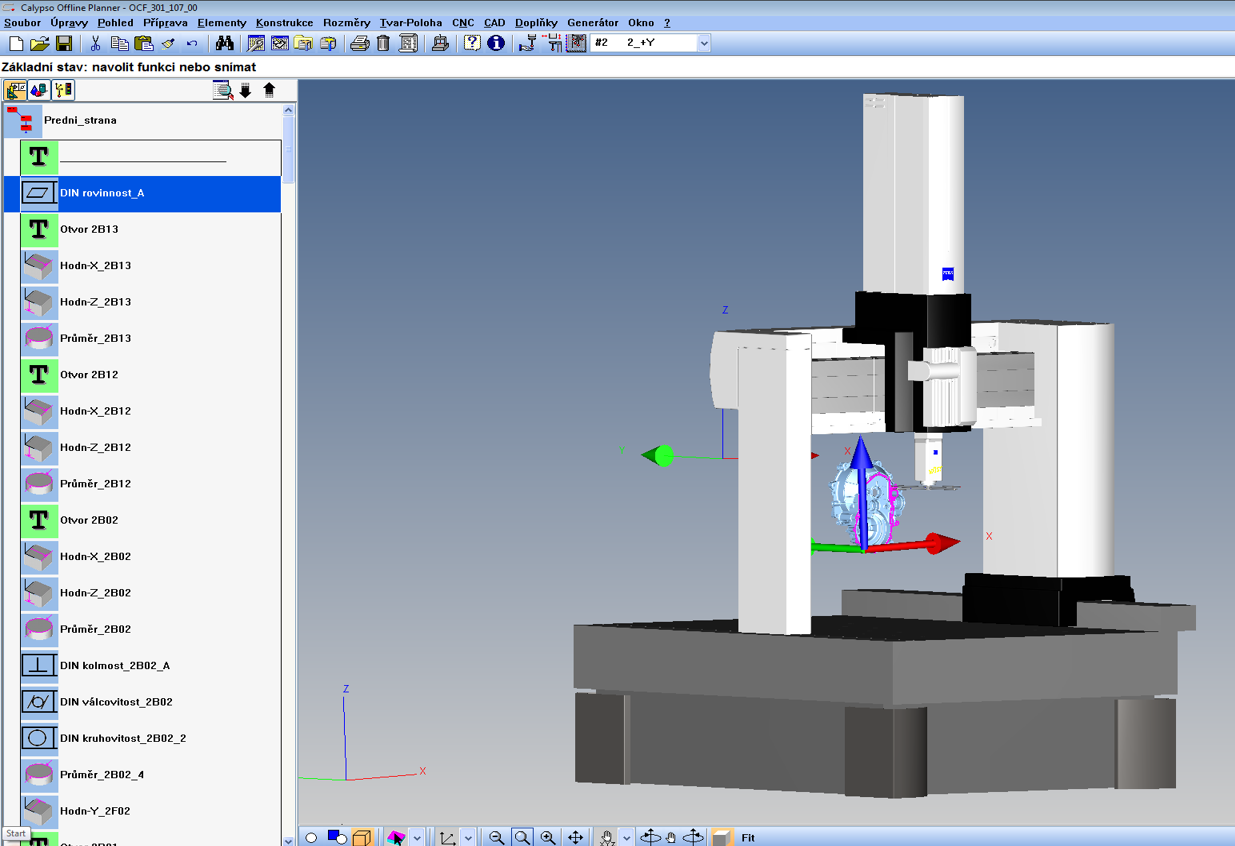Image resolution: width=1235 pixels, height=846 pixels.
Task: Click the Zoom in magnifier icon
Action: click(548, 837)
